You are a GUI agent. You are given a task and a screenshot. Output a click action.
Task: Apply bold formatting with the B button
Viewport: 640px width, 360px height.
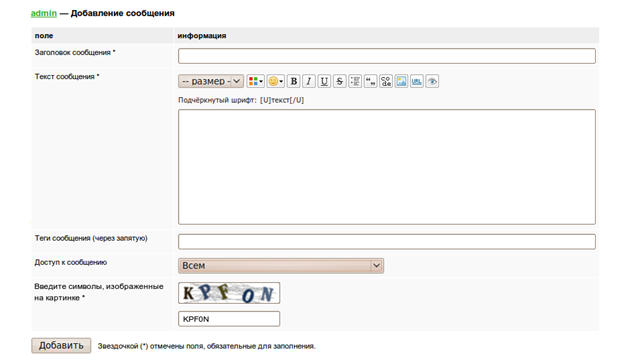(293, 81)
